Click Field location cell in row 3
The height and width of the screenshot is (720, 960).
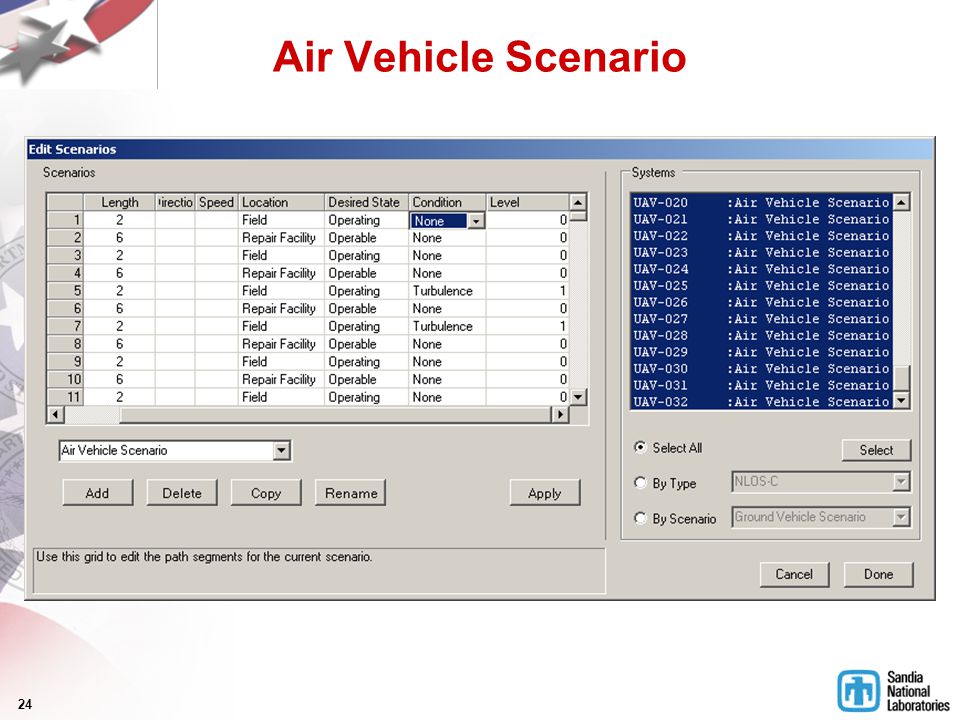coord(281,255)
